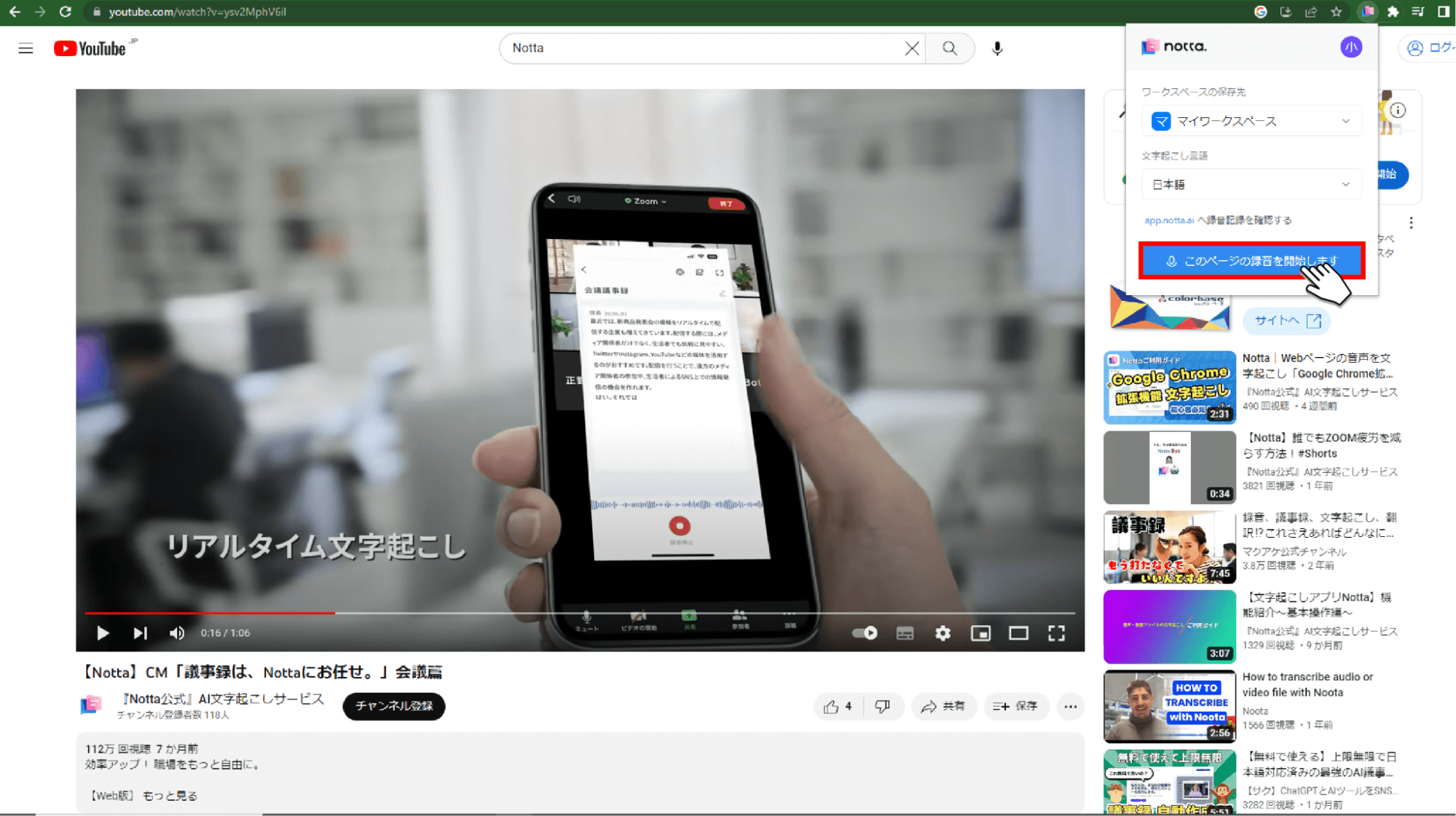The width and height of the screenshot is (1456, 816).
Task: Click YouTube more options ellipsis menu
Action: point(1070,706)
